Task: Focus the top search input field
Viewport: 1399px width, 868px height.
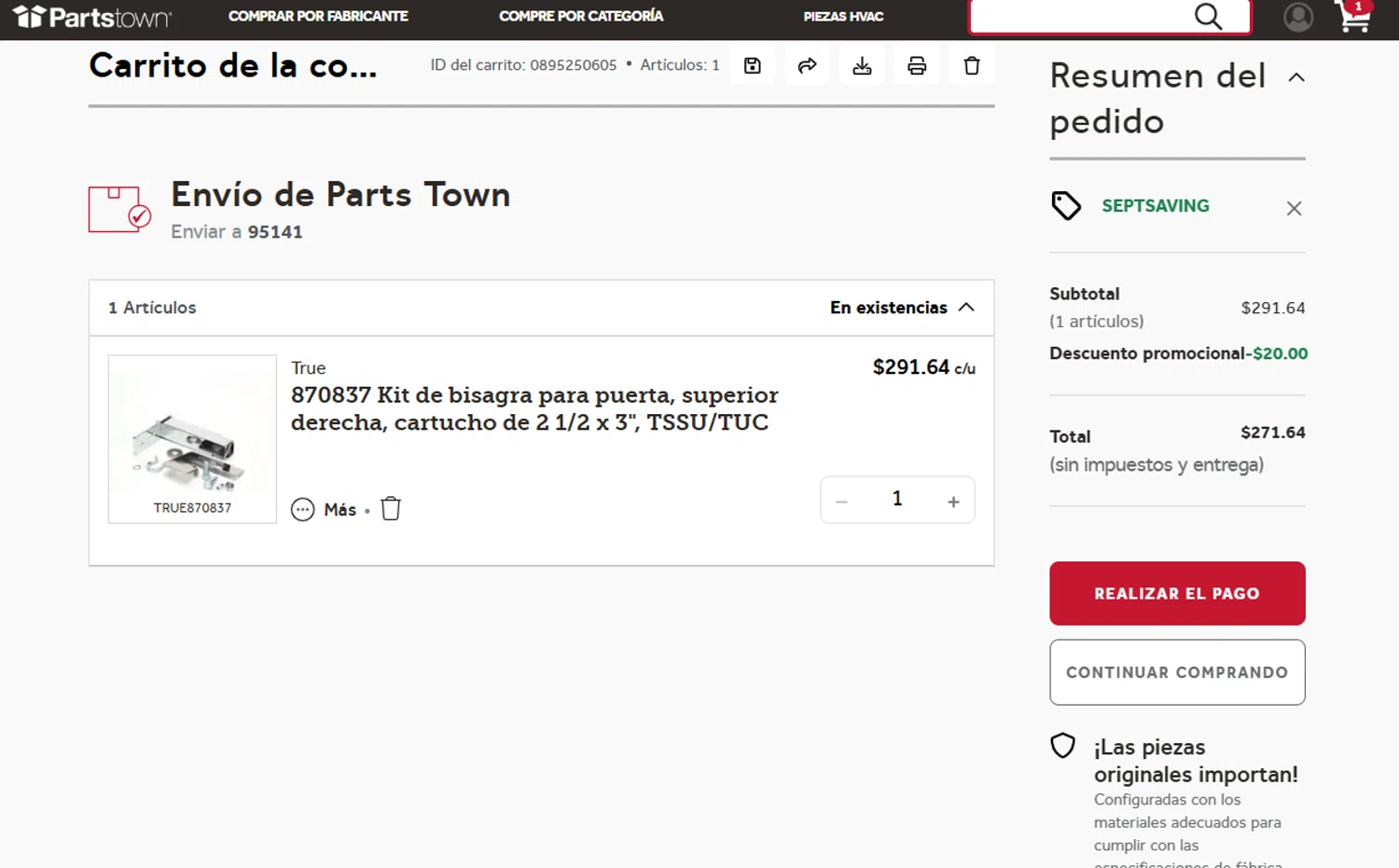Action: pyautogui.click(x=1082, y=16)
